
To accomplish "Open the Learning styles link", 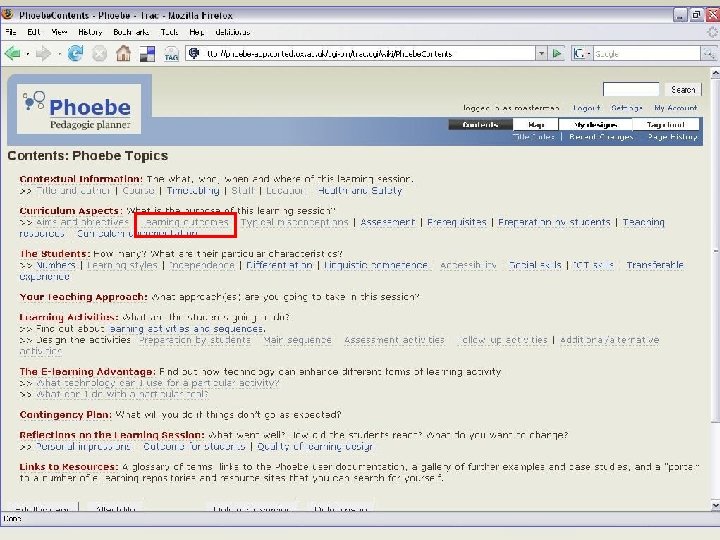I will (x=122, y=265).
